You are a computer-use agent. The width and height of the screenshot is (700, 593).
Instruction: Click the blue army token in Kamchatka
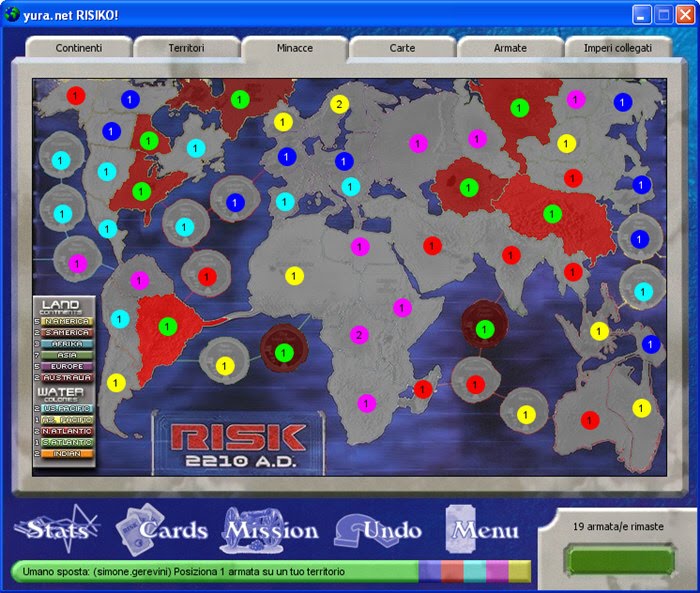(x=622, y=102)
